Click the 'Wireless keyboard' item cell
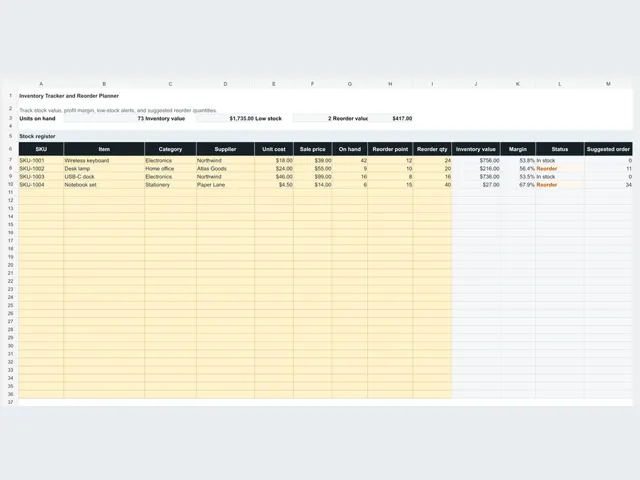The image size is (640, 480). tap(104, 160)
